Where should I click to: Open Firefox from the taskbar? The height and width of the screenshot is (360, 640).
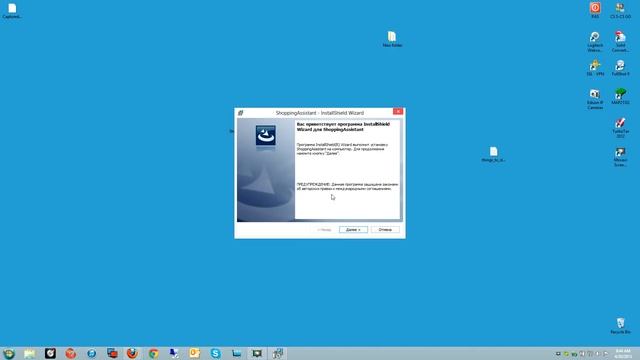point(133,353)
